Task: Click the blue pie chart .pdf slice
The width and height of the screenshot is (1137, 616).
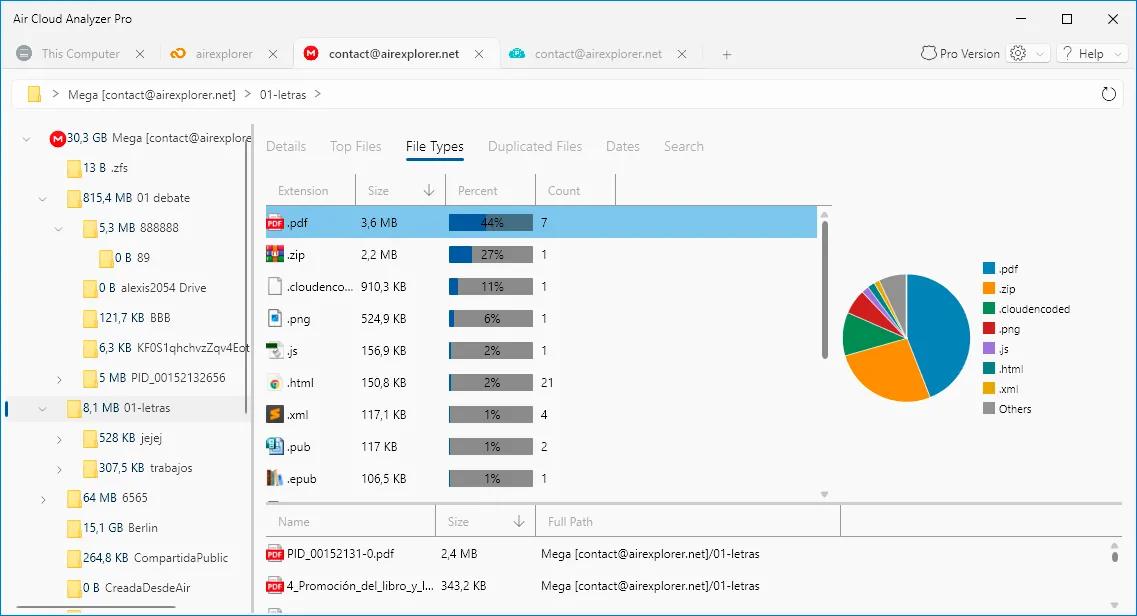Action: [x=941, y=333]
